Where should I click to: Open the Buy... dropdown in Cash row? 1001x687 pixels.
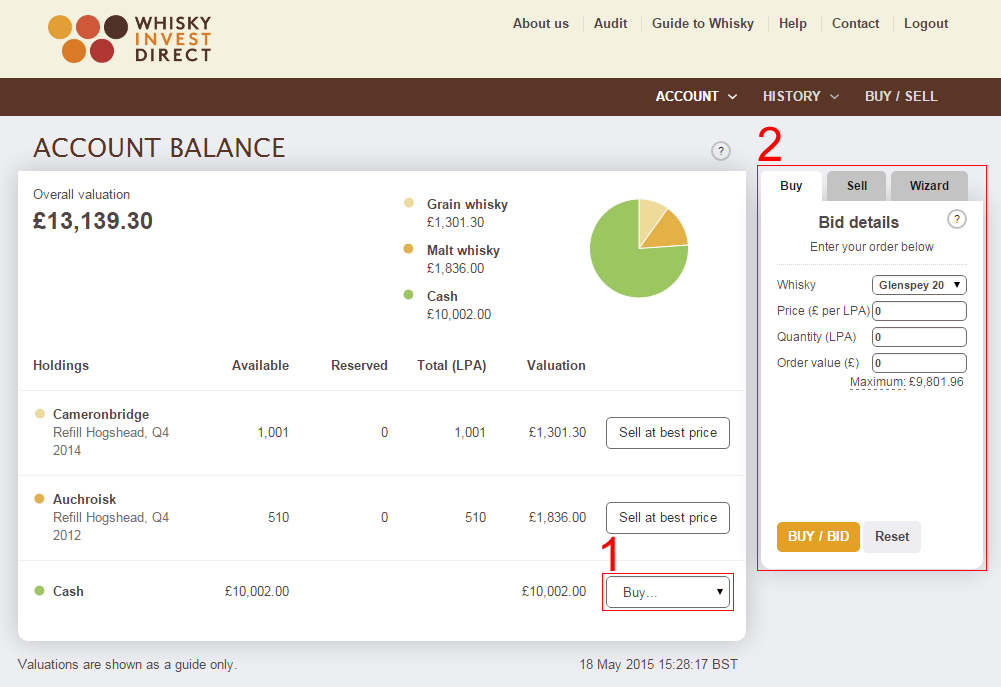pos(668,592)
